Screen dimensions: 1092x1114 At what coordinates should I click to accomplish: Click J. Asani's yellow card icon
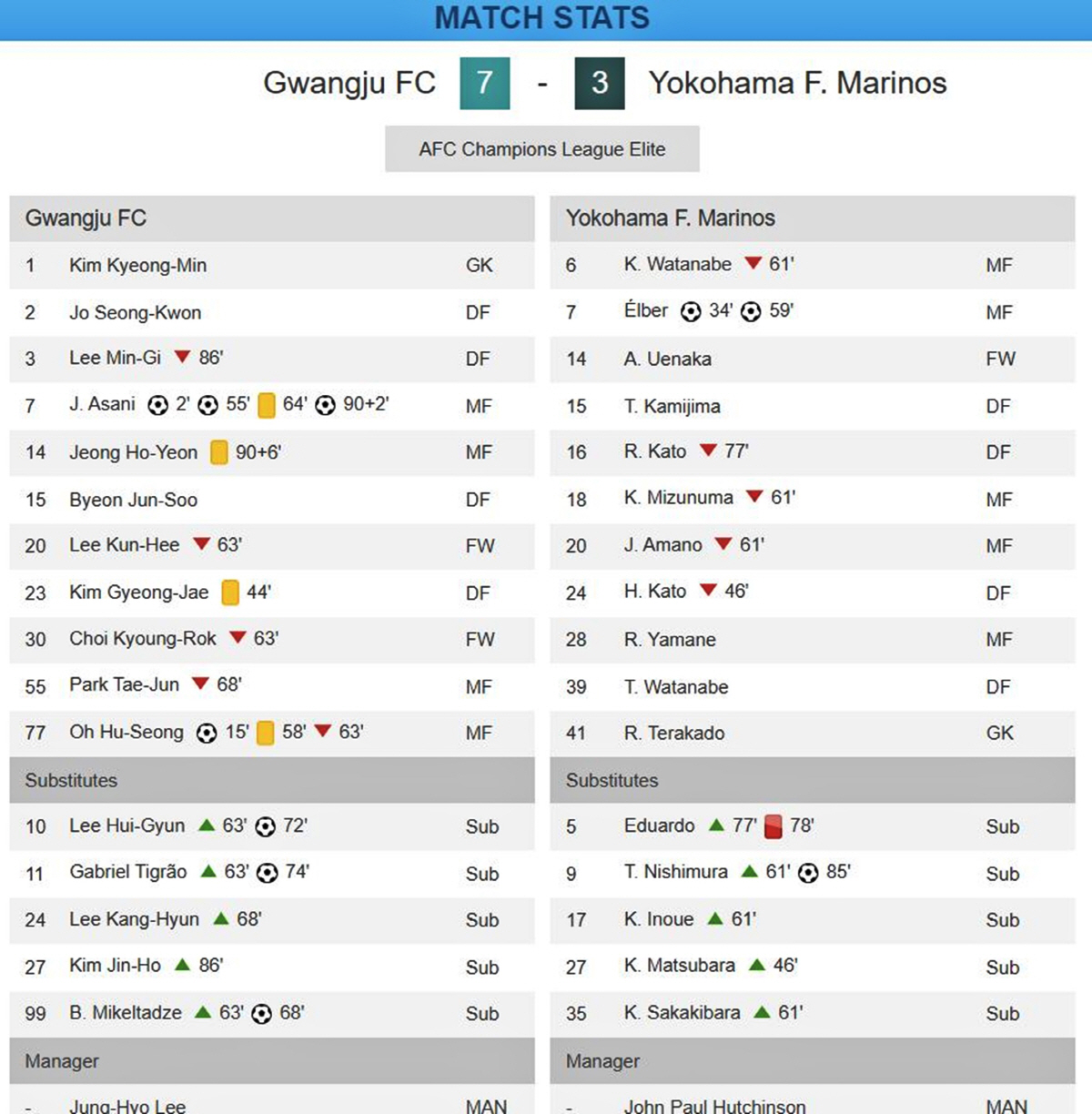coord(267,405)
